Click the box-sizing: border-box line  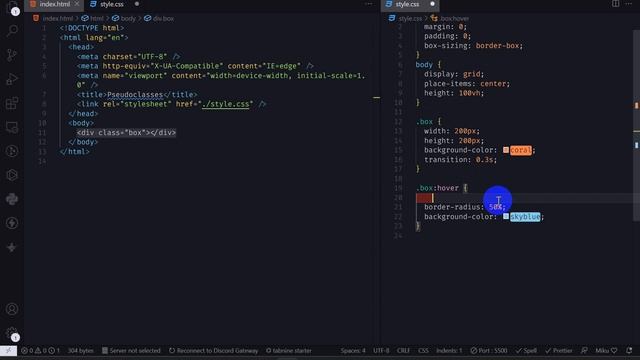pyautogui.click(x=473, y=46)
